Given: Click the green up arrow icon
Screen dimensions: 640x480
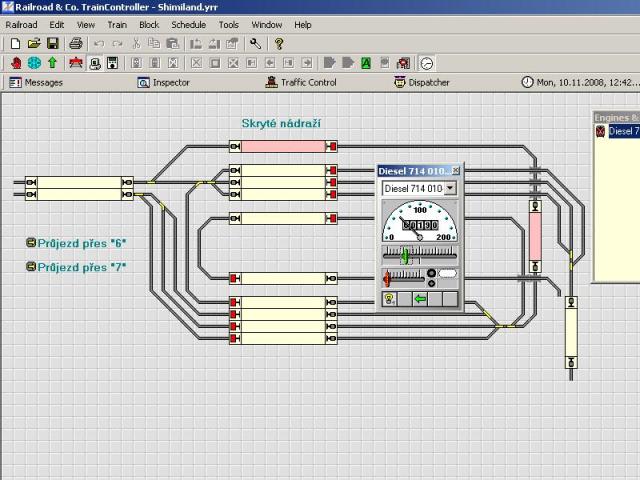Looking at the screenshot, I should click(52, 63).
